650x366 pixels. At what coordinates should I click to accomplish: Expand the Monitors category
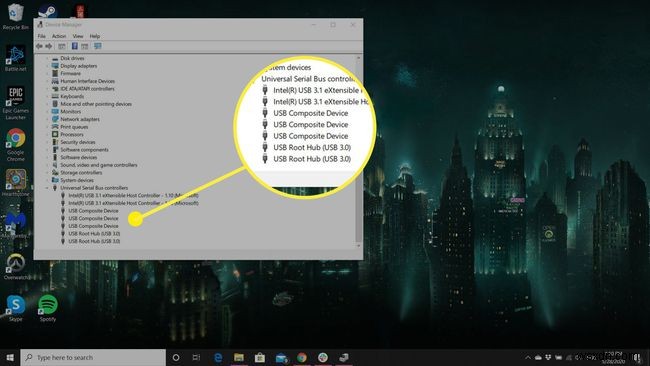pos(47,111)
